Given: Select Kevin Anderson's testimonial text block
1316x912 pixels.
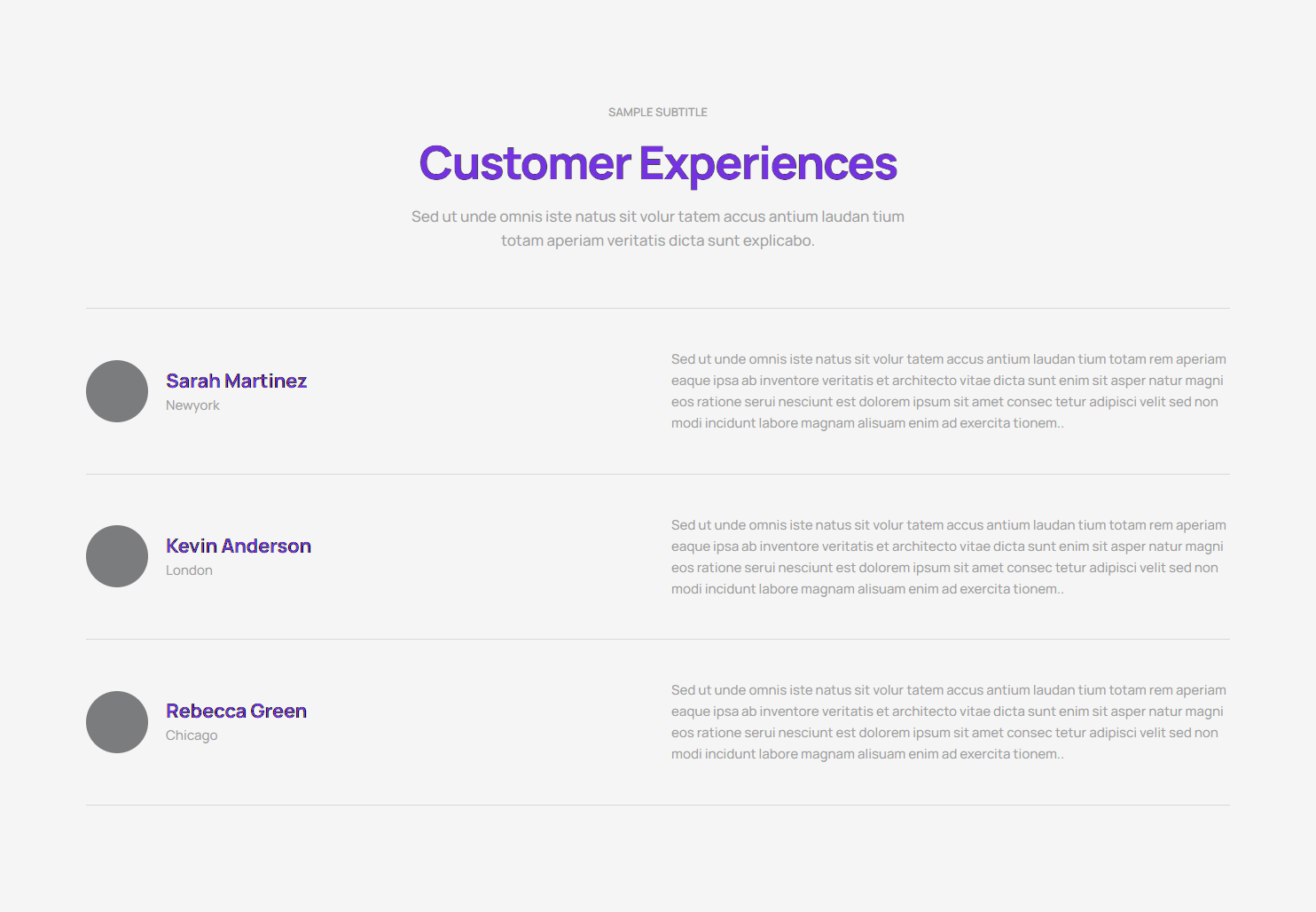Looking at the screenshot, I should (x=949, y=557).
